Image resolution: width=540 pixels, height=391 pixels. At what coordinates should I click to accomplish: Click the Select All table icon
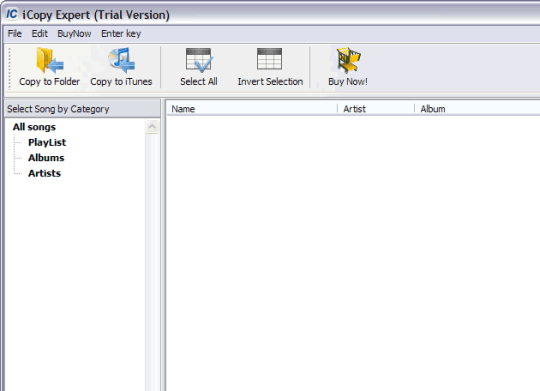199,60
